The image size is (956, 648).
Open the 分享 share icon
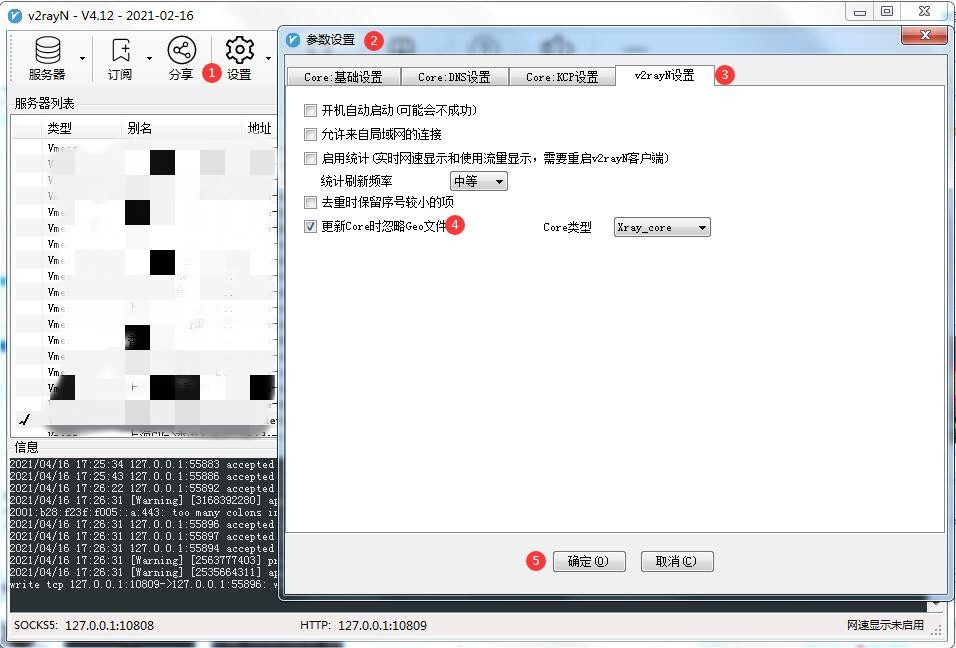pos(181,59)
